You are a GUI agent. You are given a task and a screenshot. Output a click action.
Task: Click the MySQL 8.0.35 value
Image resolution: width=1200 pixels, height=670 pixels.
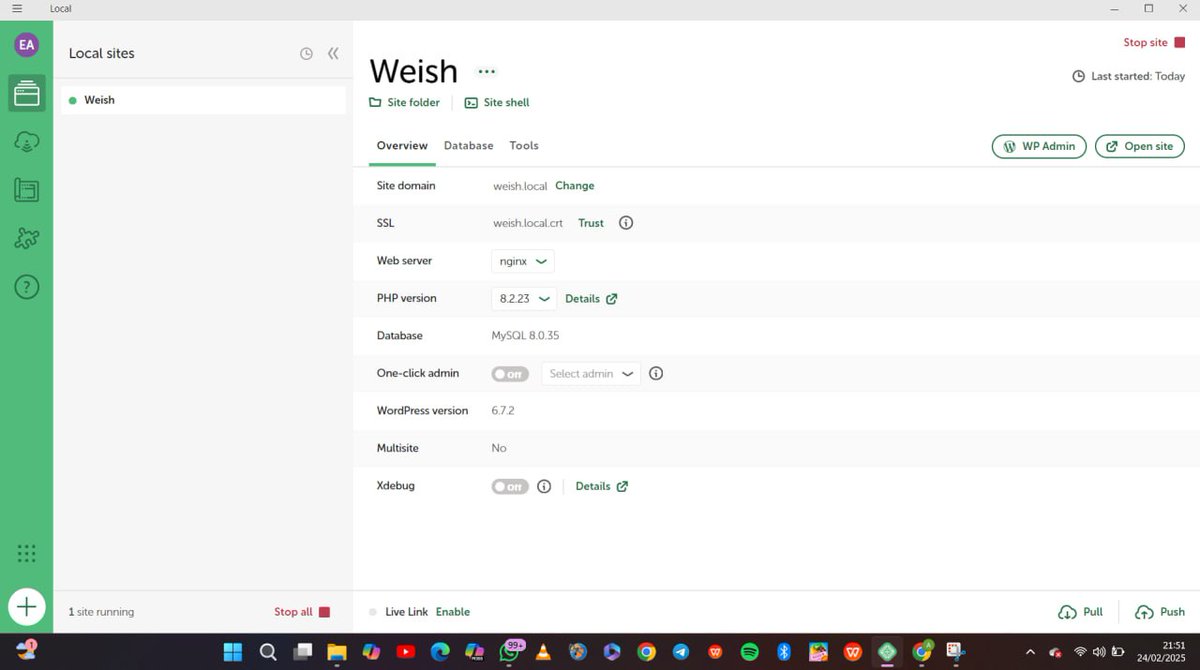point(525,336)
